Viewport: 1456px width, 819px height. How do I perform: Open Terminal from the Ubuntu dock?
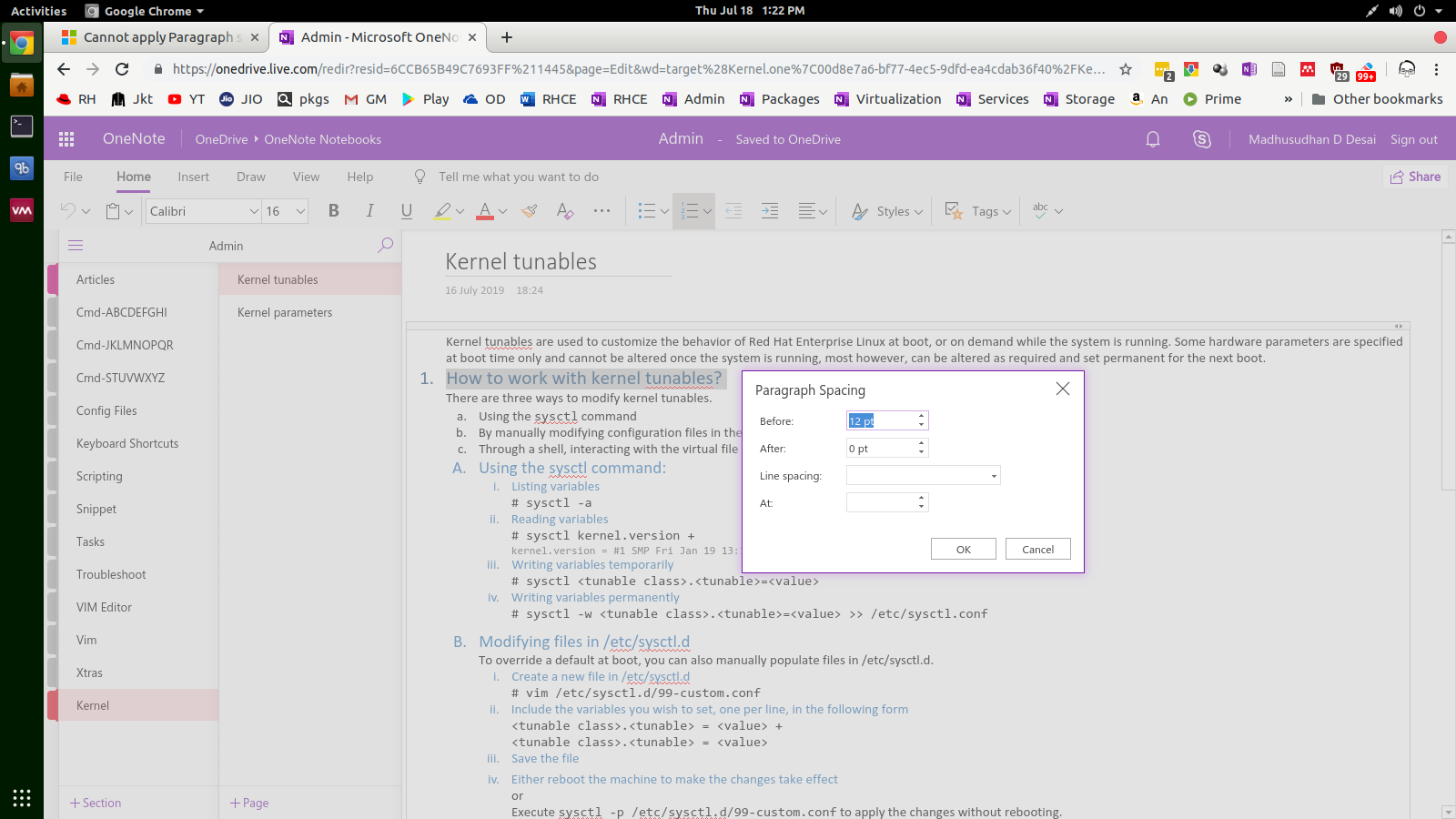pos(22,126)
